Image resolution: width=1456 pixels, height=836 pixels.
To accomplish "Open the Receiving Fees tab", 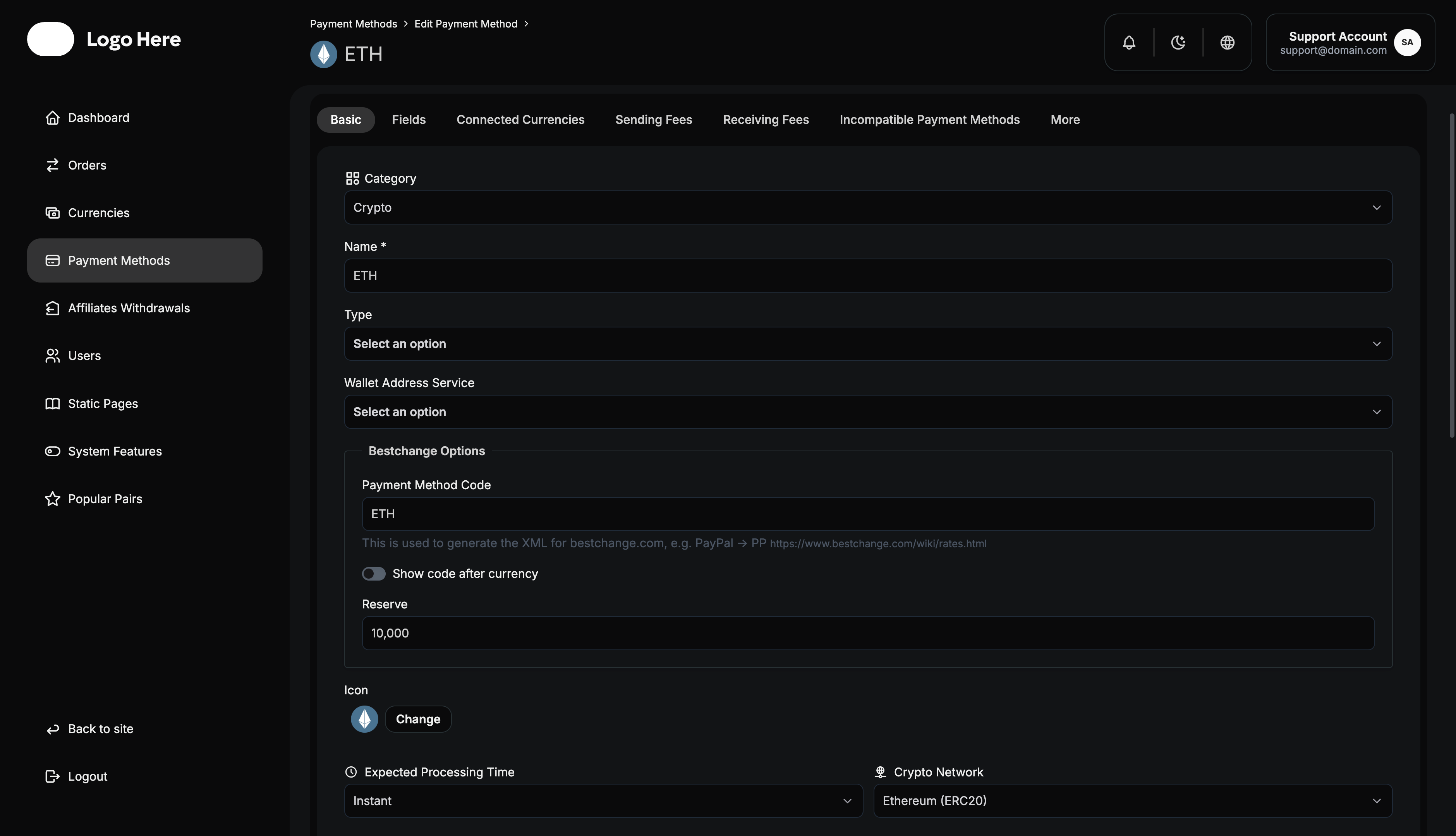I will [765, 120].
